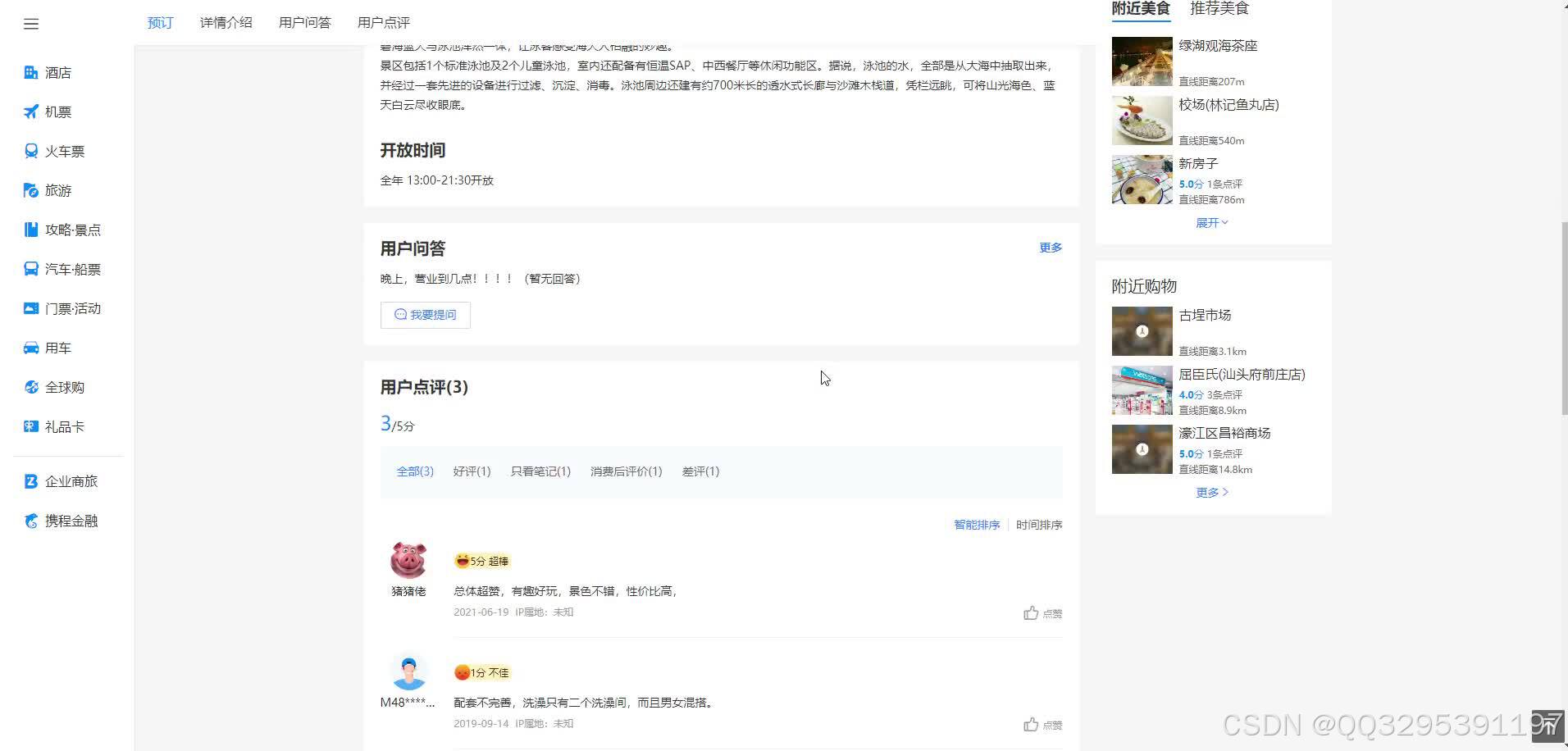Switch to the 详情介绍 tab
This screenshot has height=751, width=1568.
point(226,22)
